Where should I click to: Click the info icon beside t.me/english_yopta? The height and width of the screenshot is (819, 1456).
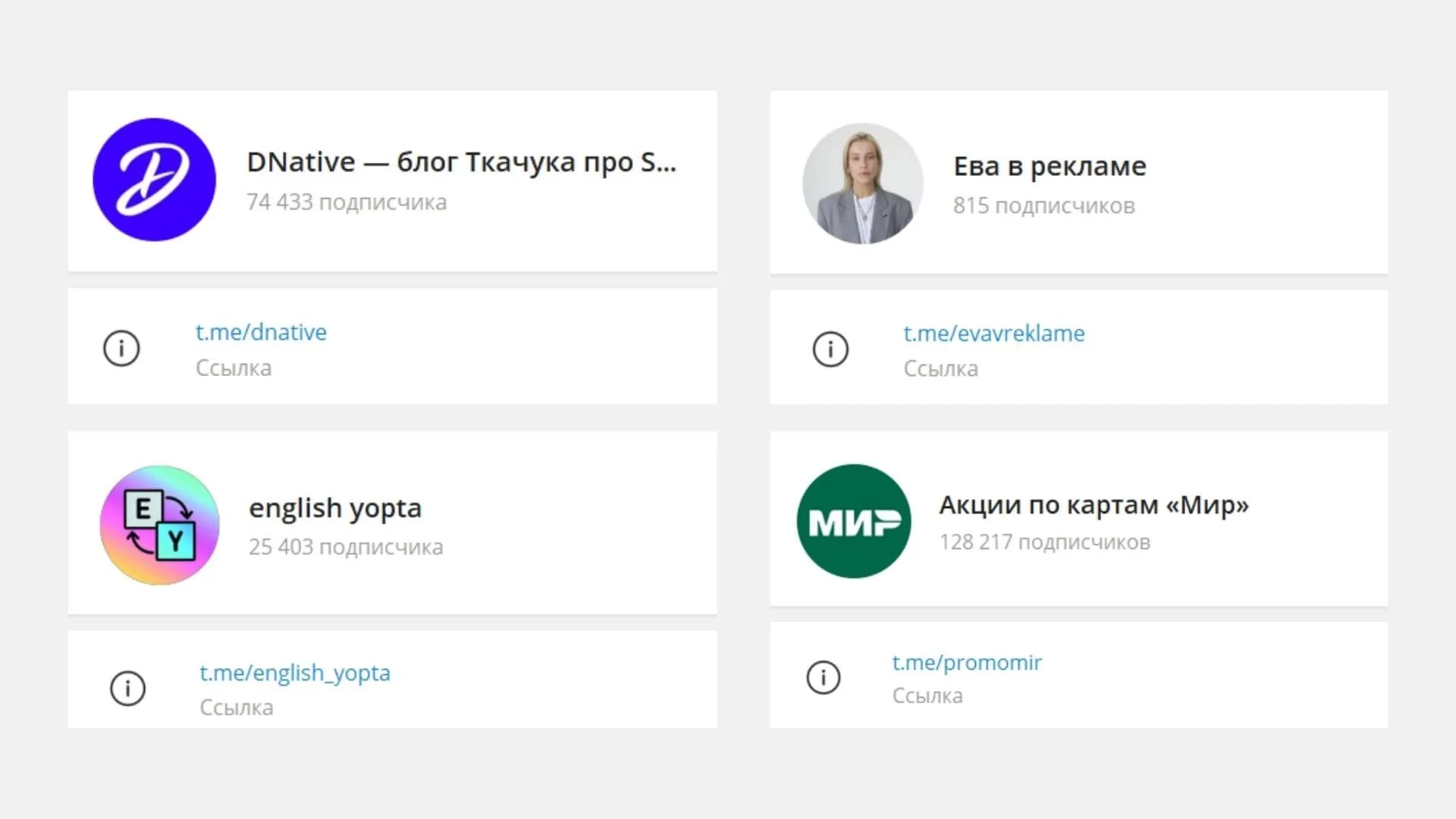(127, 688)
